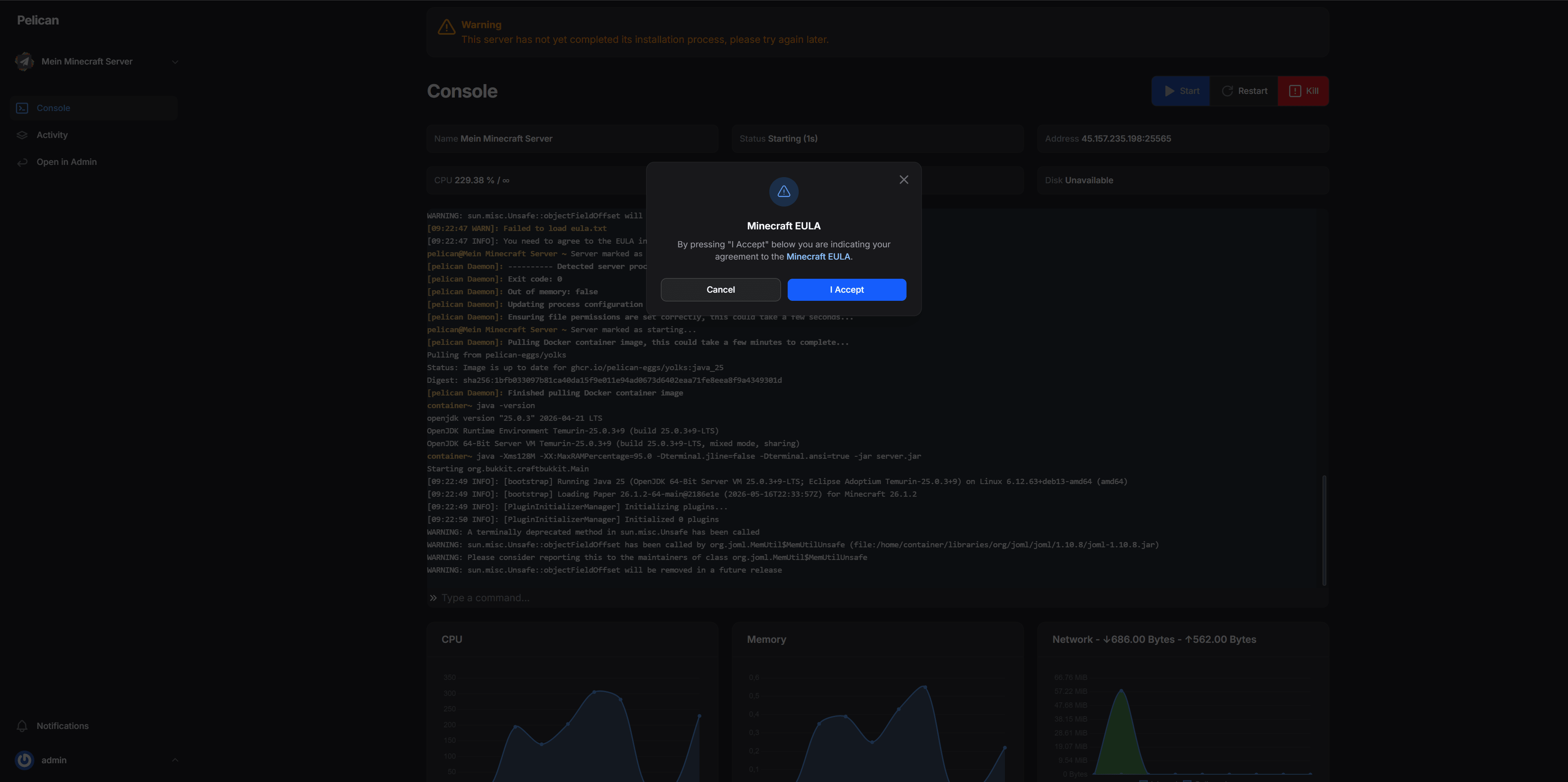
Task: Click the Pulling from pelican-eggs/yolks line
Action: 496,355
